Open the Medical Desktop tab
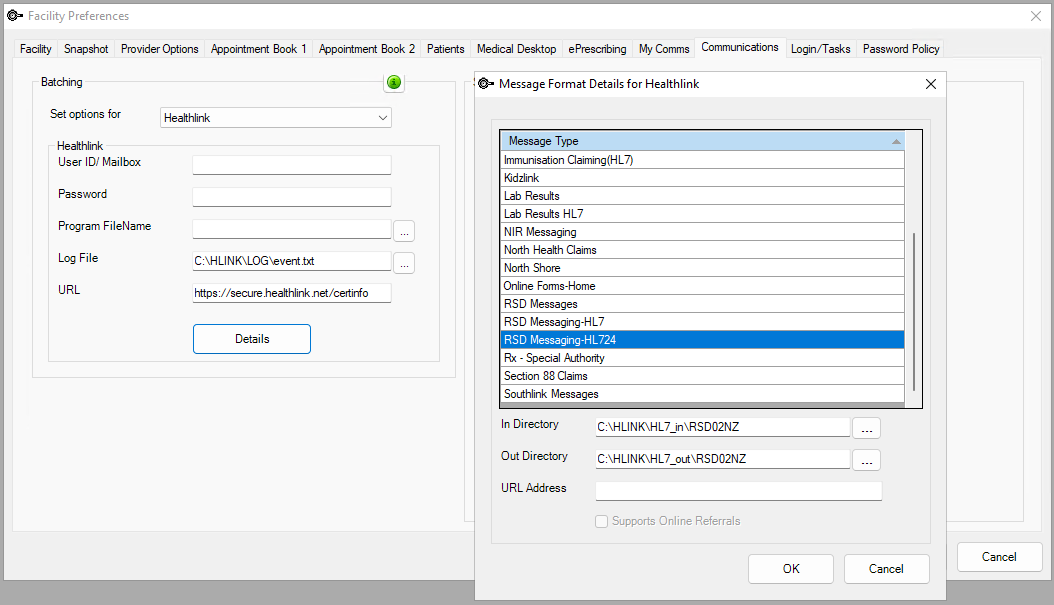Screen dimensions: 1054x605 [x=516, y=49]
